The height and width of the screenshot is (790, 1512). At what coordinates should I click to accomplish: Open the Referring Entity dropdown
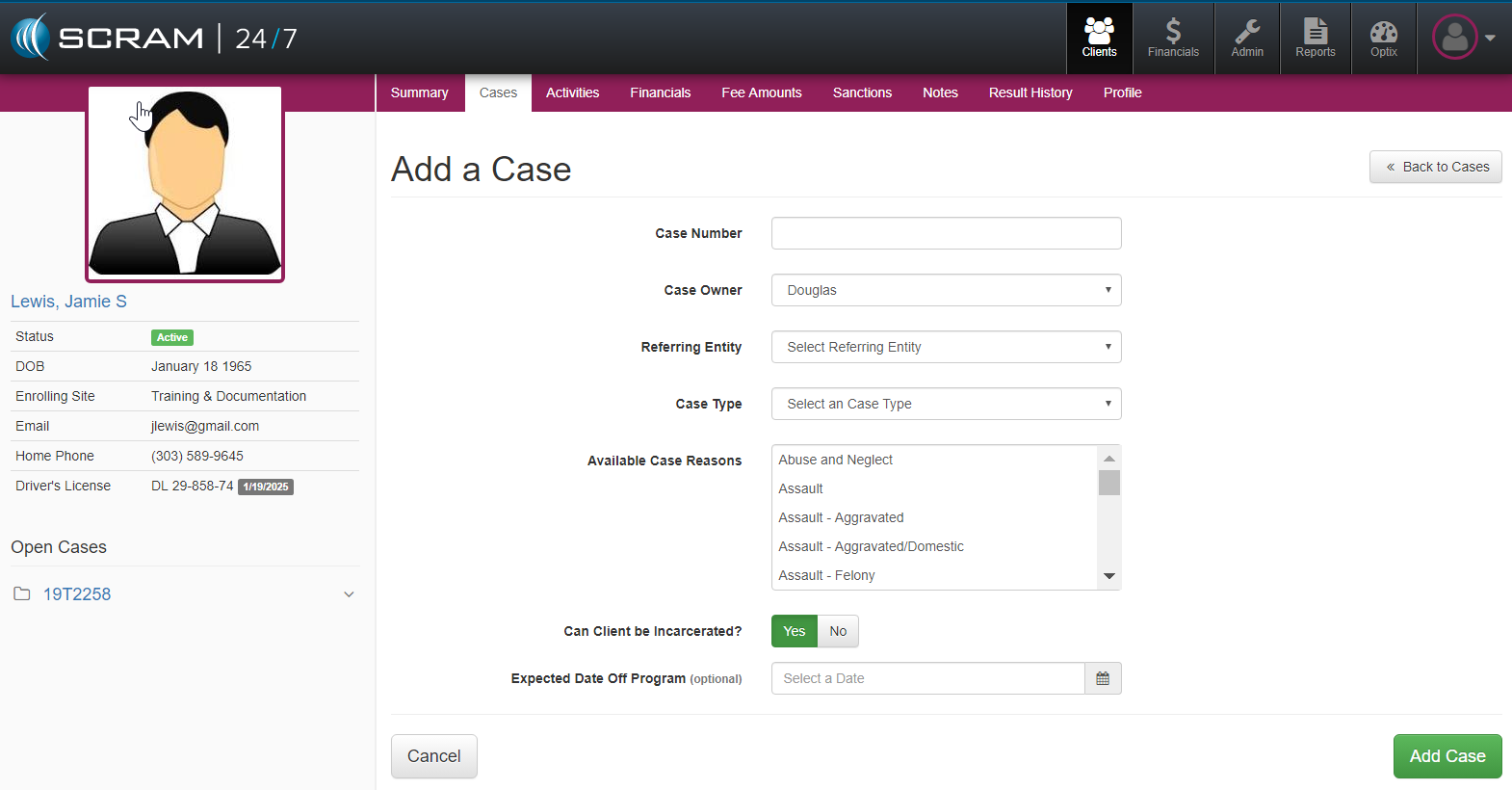[946, 347]
